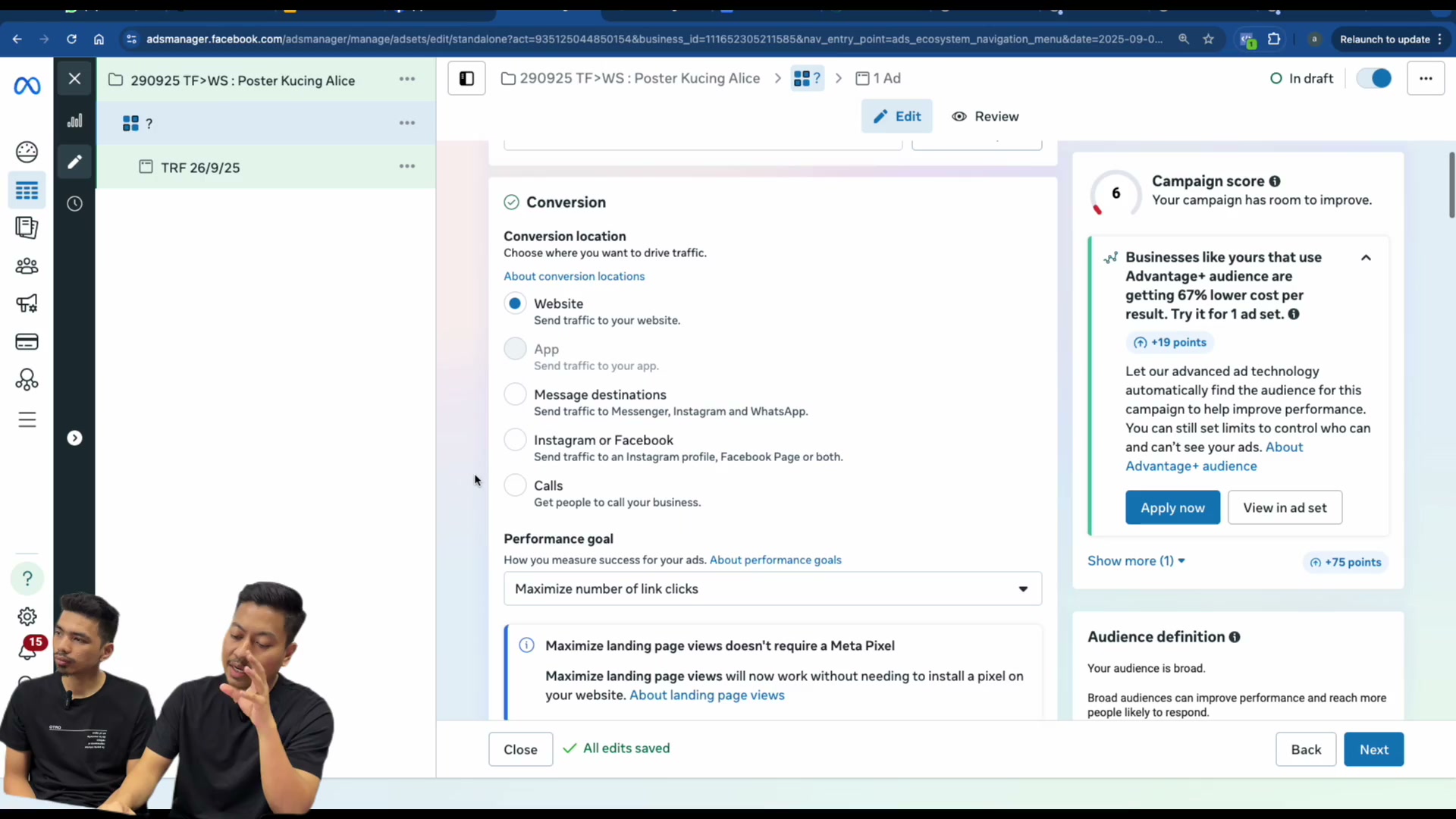Collapse the Advantage+ audience recommendation card
The height and width of the screenshot is (819, 1456).
click(x=1366, y=258)
